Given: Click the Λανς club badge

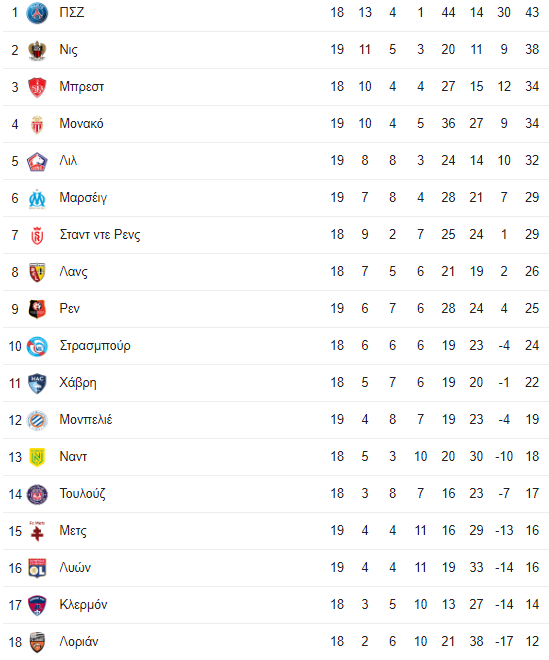Looking at the screenshot, I should click(x=37, y=272).
